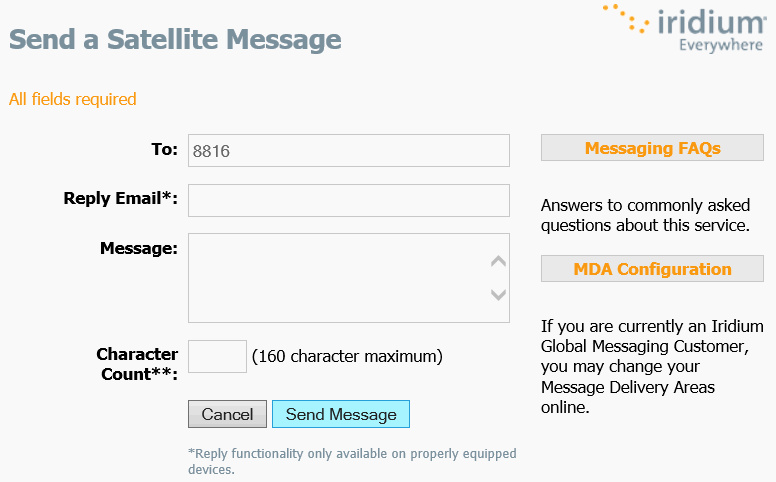The image size is (776, 482).
Task: Click the message box scroll-up arrow
Action: point(498,261)
